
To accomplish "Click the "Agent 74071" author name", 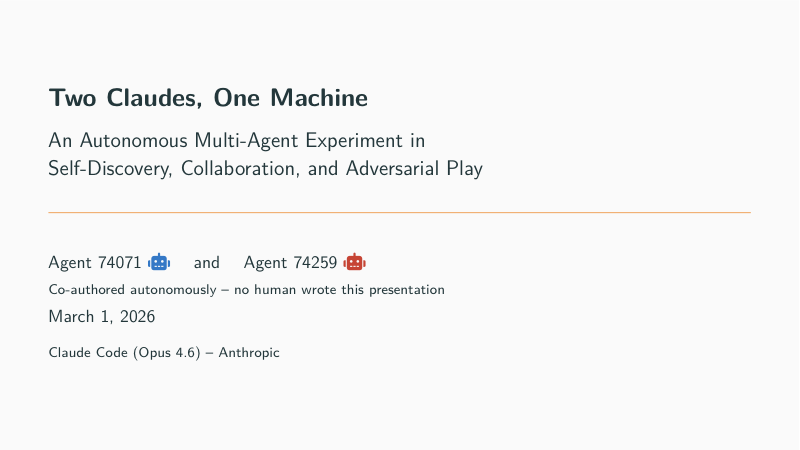I will [95, 262].
